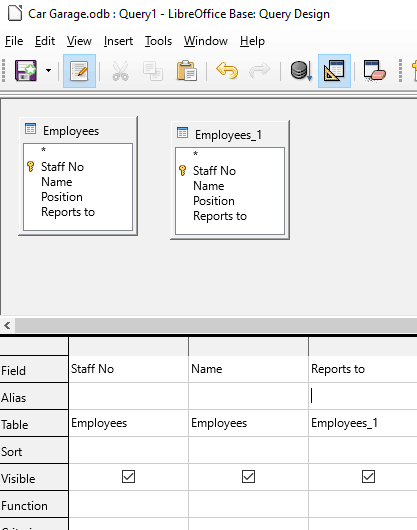Click Sort cell under Staff No
Screen dimensions: 417x530
pyautogui.click(x=128, y=450)
